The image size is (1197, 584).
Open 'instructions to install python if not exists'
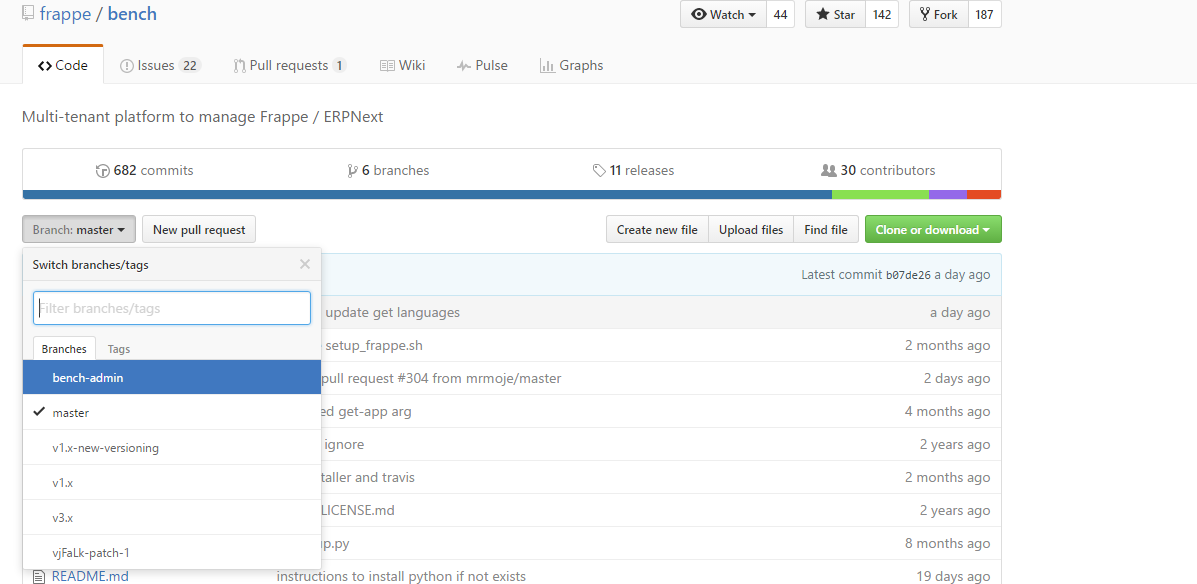[x=401, y=576]
